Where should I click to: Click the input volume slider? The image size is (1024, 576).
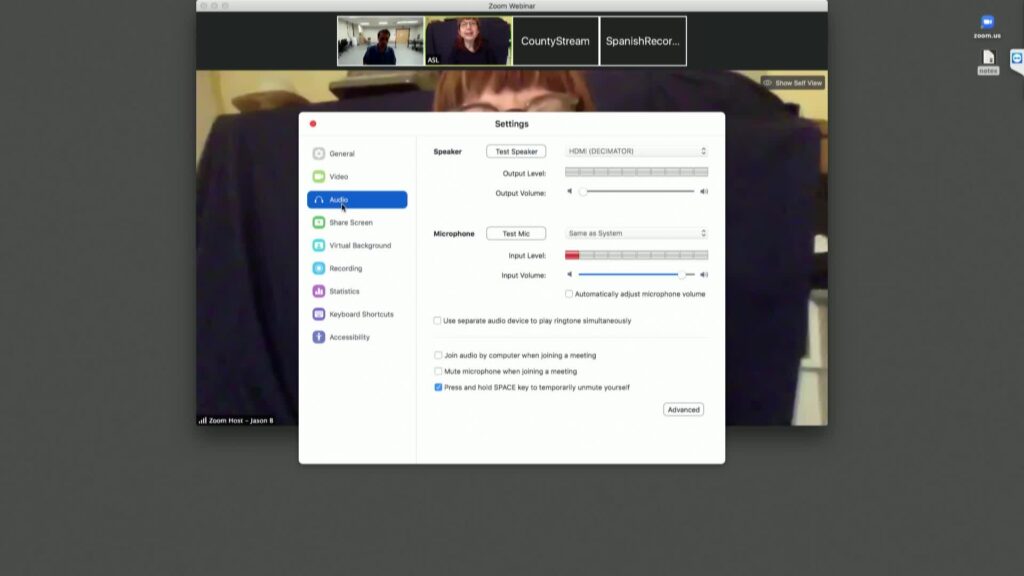point(637,274)
